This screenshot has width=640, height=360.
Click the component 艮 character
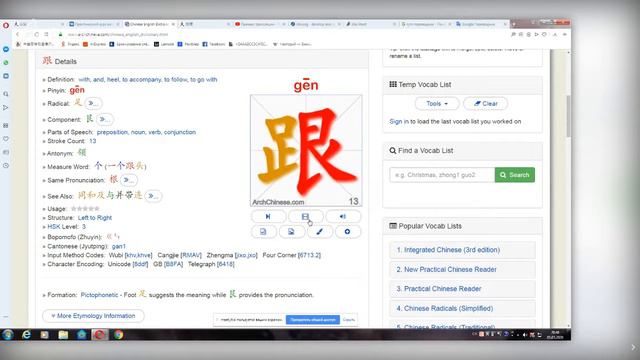pos(90,119)
